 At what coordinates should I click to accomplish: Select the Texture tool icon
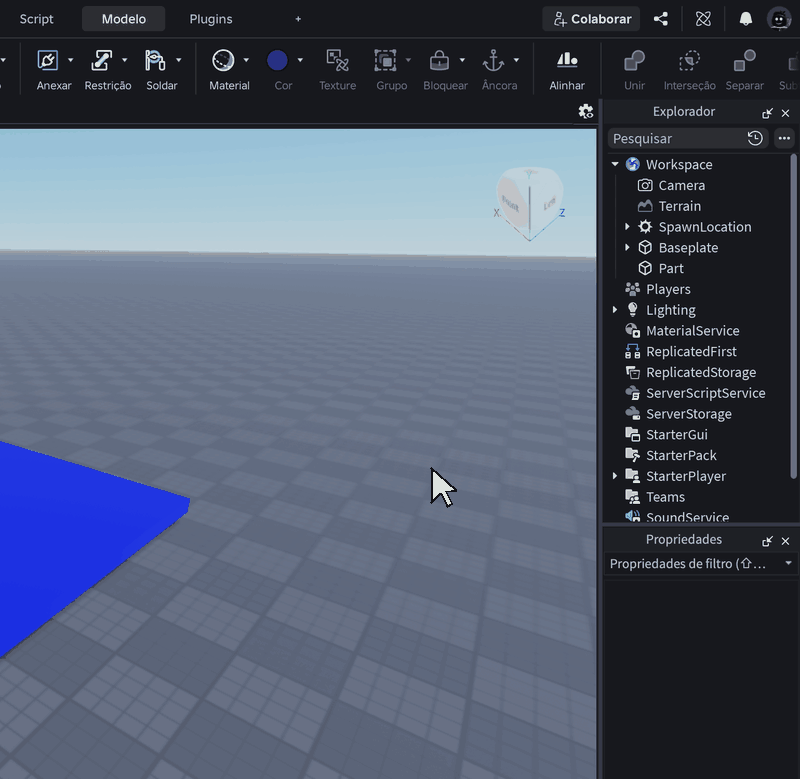pyautogui.click(x=337, y=60)
